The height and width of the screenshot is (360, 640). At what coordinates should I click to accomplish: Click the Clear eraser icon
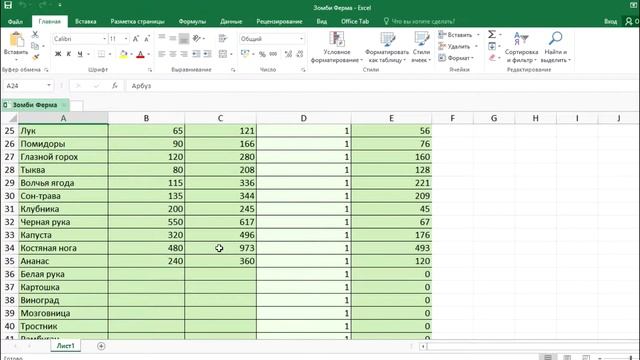pyautogui.click(x=492, y=58)
